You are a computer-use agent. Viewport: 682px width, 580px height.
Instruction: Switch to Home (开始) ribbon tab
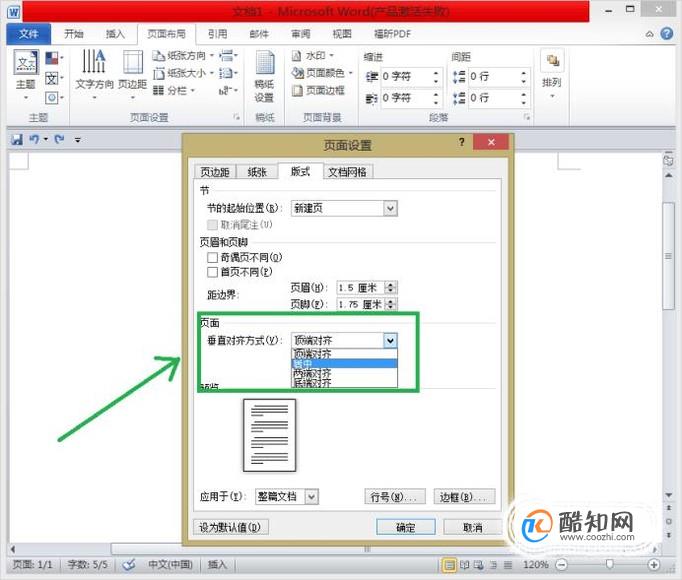74,34
